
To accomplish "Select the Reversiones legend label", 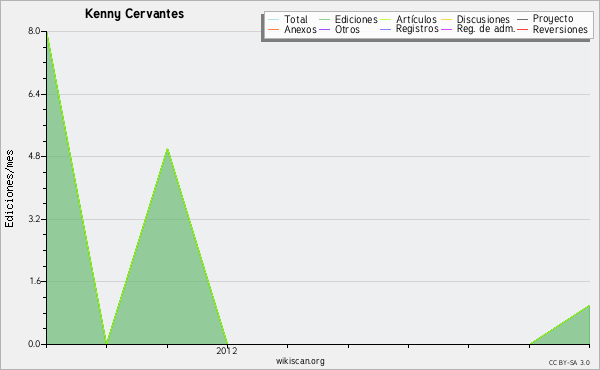I will 560,29.
